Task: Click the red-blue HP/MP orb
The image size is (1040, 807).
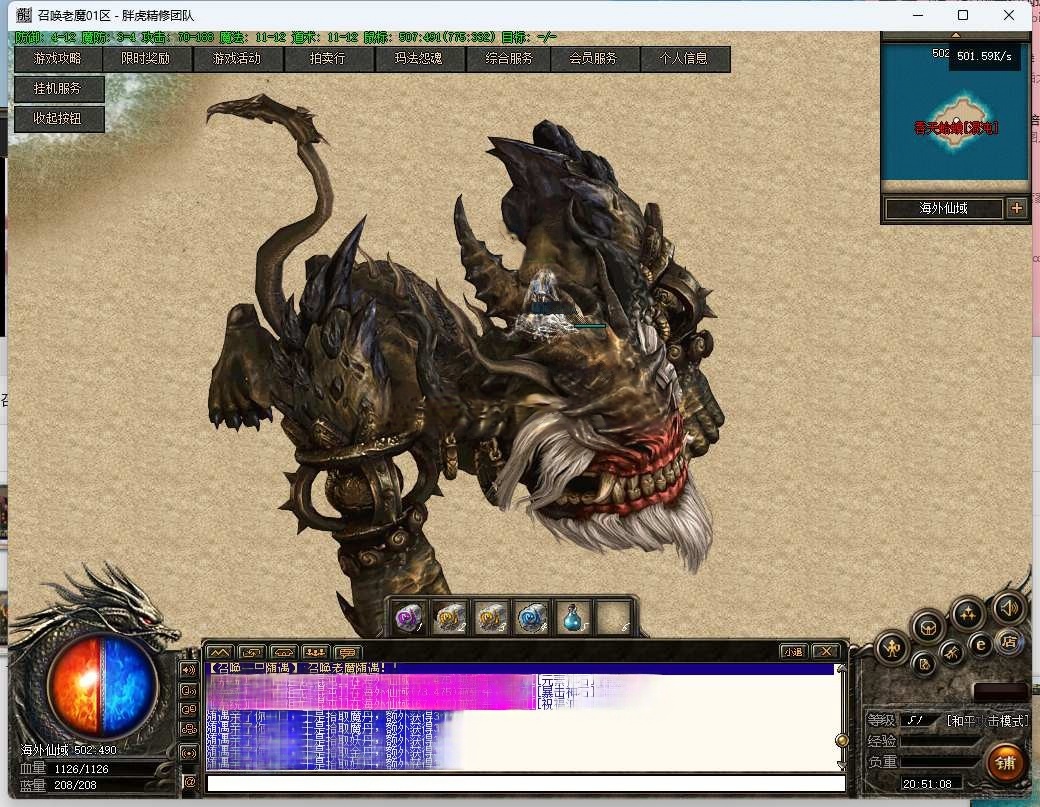Action: pyautogui.click(x=102, y=686)
